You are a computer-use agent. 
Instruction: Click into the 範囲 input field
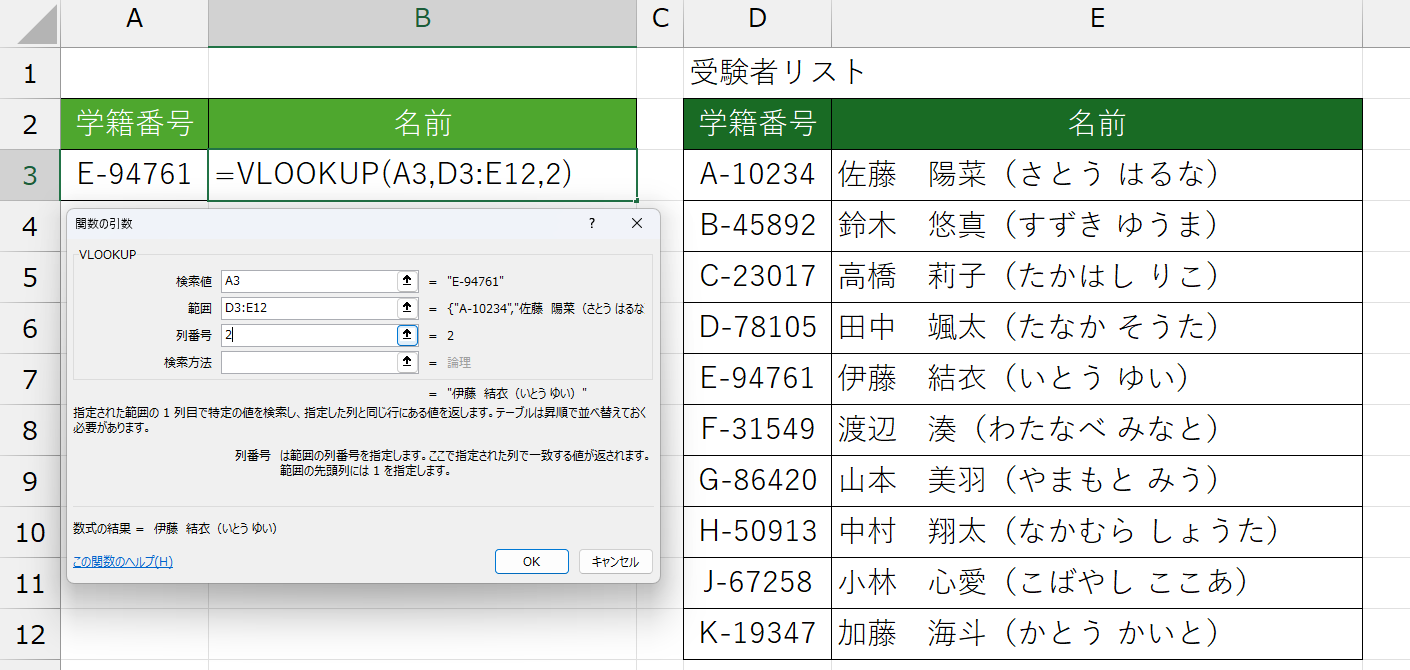tap(308, 308)
